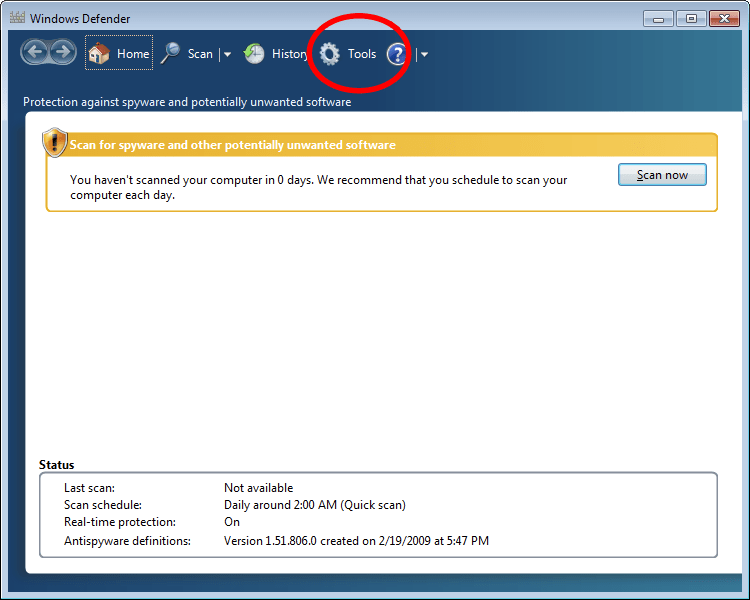The width and height of the screenshot is (750, 600).
Task: Click the 'Status' section heading
Action: [56, 465]
